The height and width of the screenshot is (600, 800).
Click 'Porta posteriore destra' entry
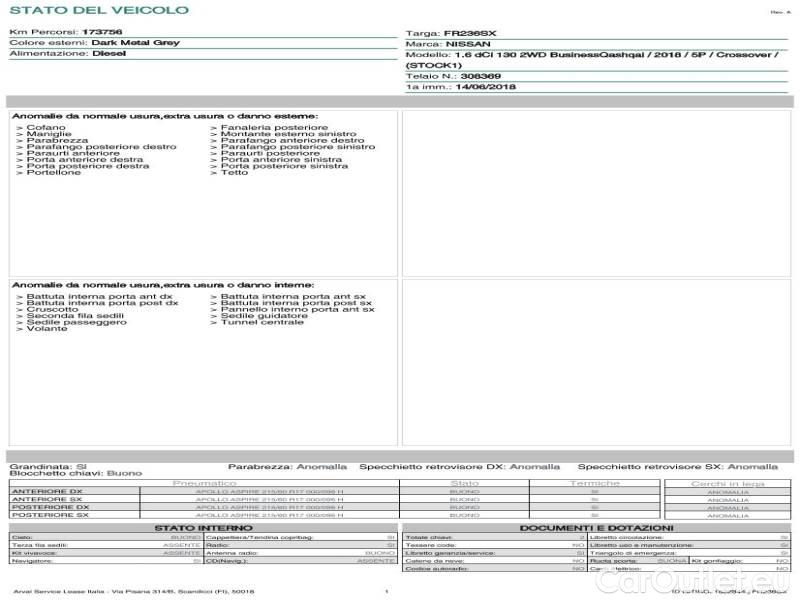click(x=88, y=166)
